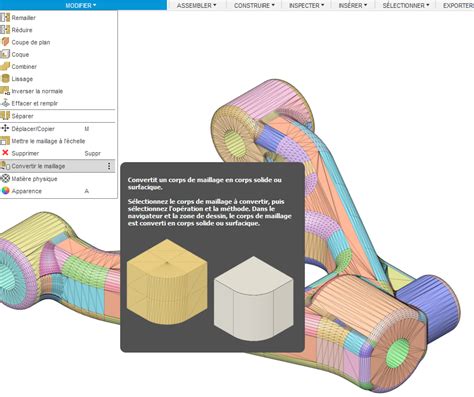Click the 'A' shortcut next to Apparence
The width and height of the screenshot is (474, 397).
pos(87,191)
